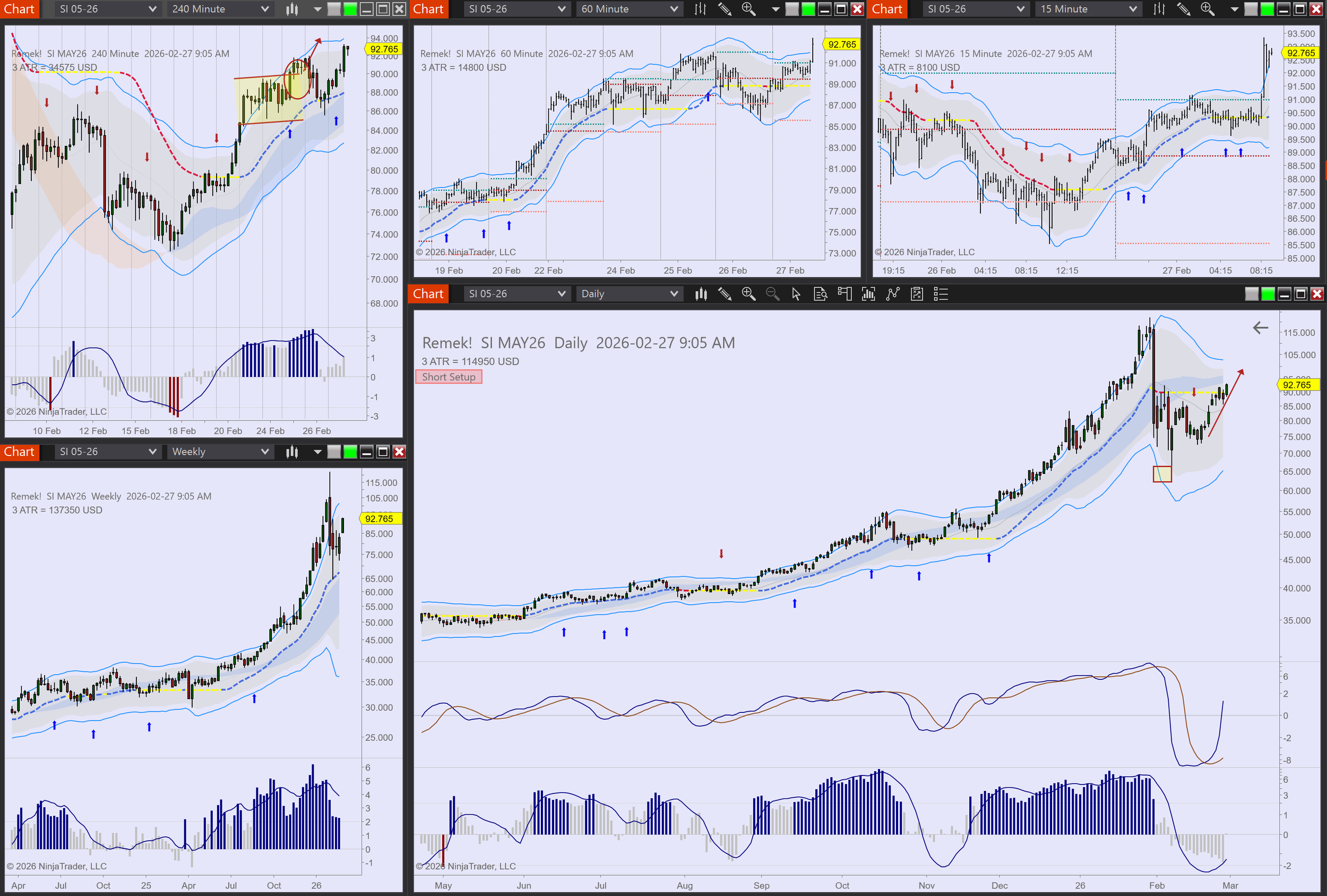
Task: Click Chart tab of 60 Minute window
Action: (x=428, y=9)
